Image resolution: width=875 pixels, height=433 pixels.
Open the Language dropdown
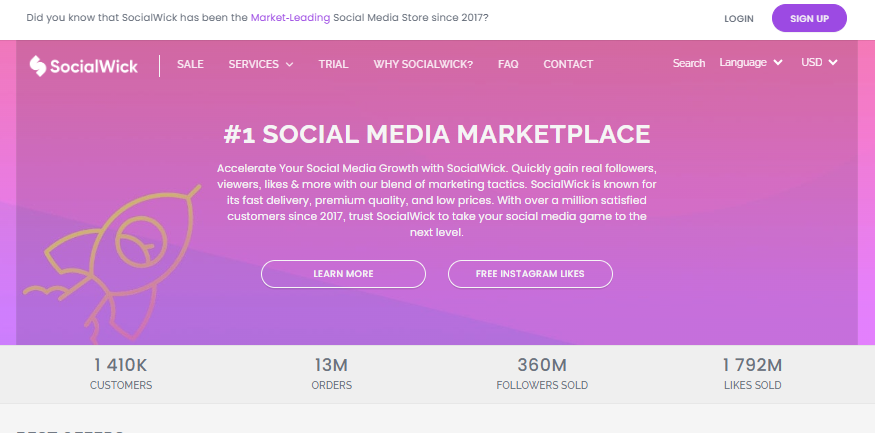coord(750,63)
